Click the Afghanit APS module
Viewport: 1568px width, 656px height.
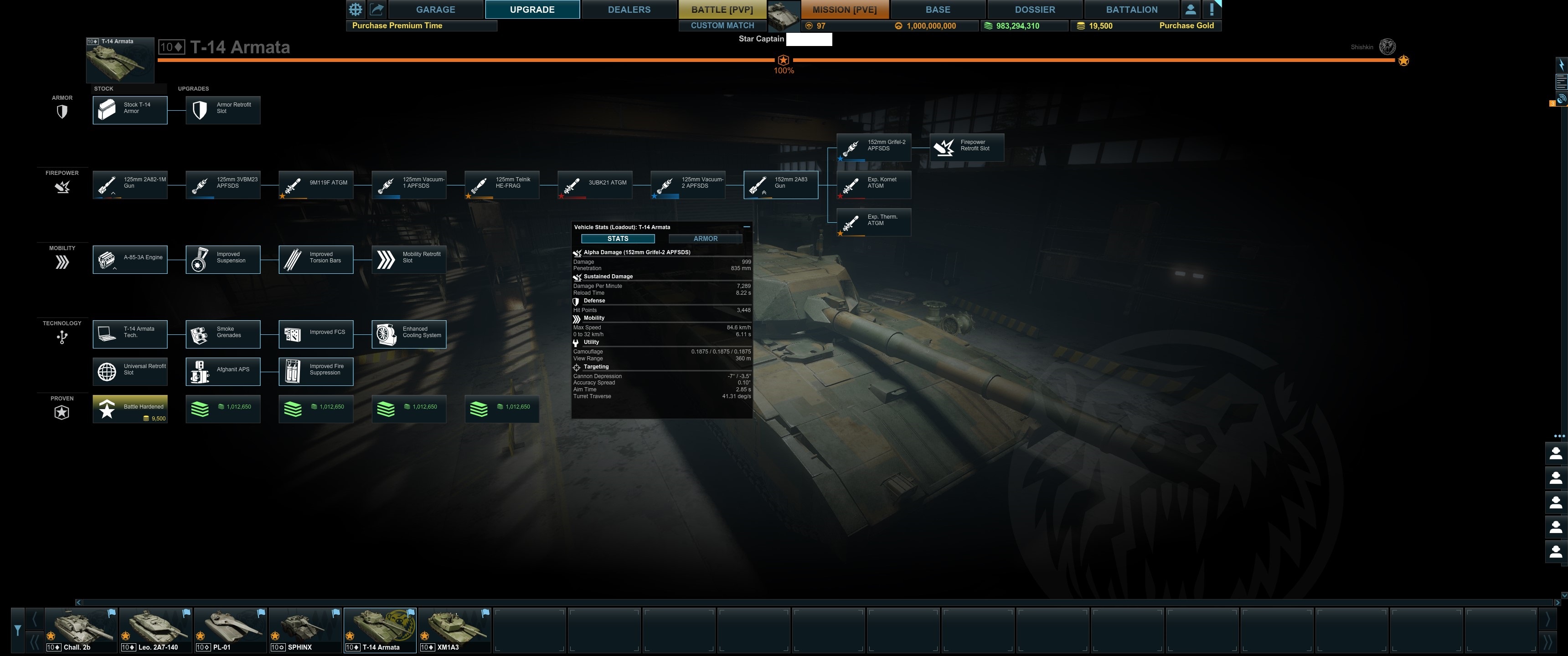[223, 372]
